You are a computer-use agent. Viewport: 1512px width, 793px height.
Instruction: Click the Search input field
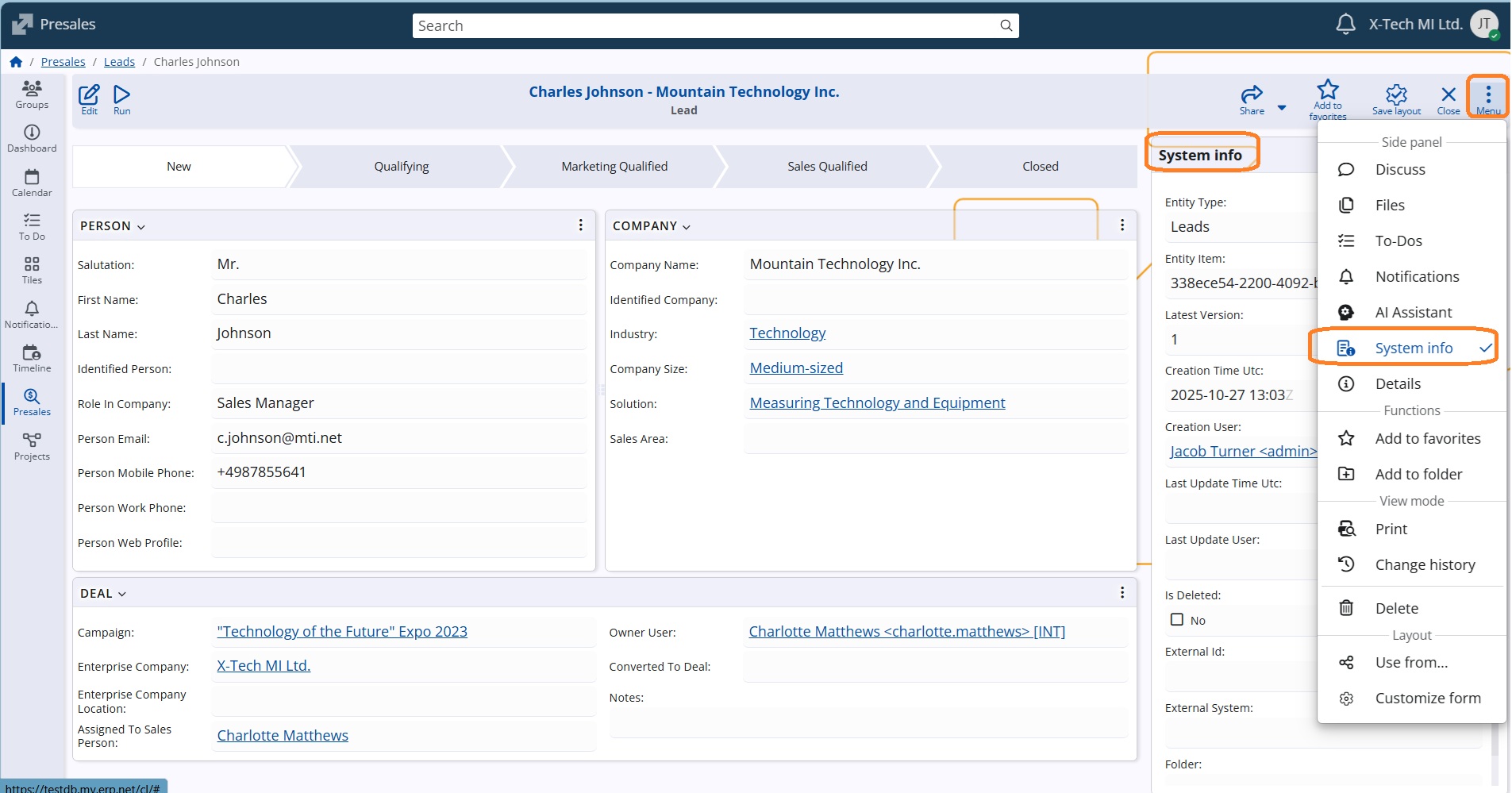(x=706, y=25)
